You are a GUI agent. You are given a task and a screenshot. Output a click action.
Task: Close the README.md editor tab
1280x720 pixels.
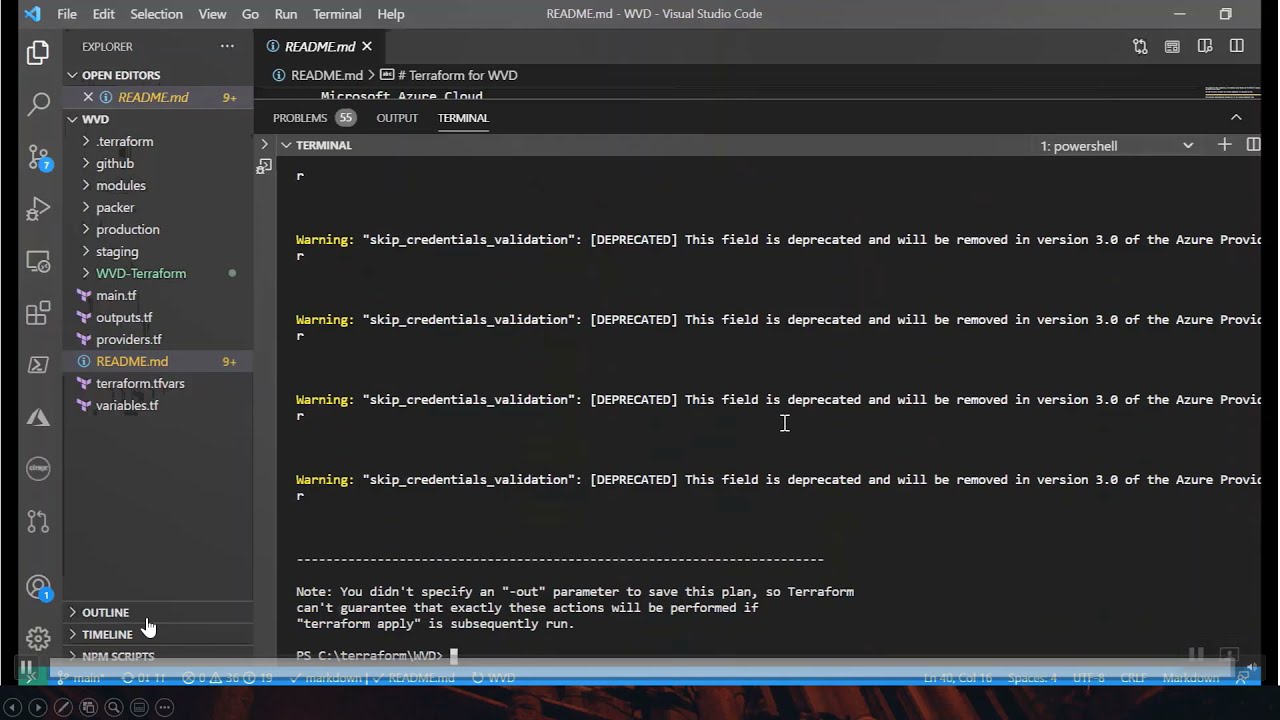367,46
